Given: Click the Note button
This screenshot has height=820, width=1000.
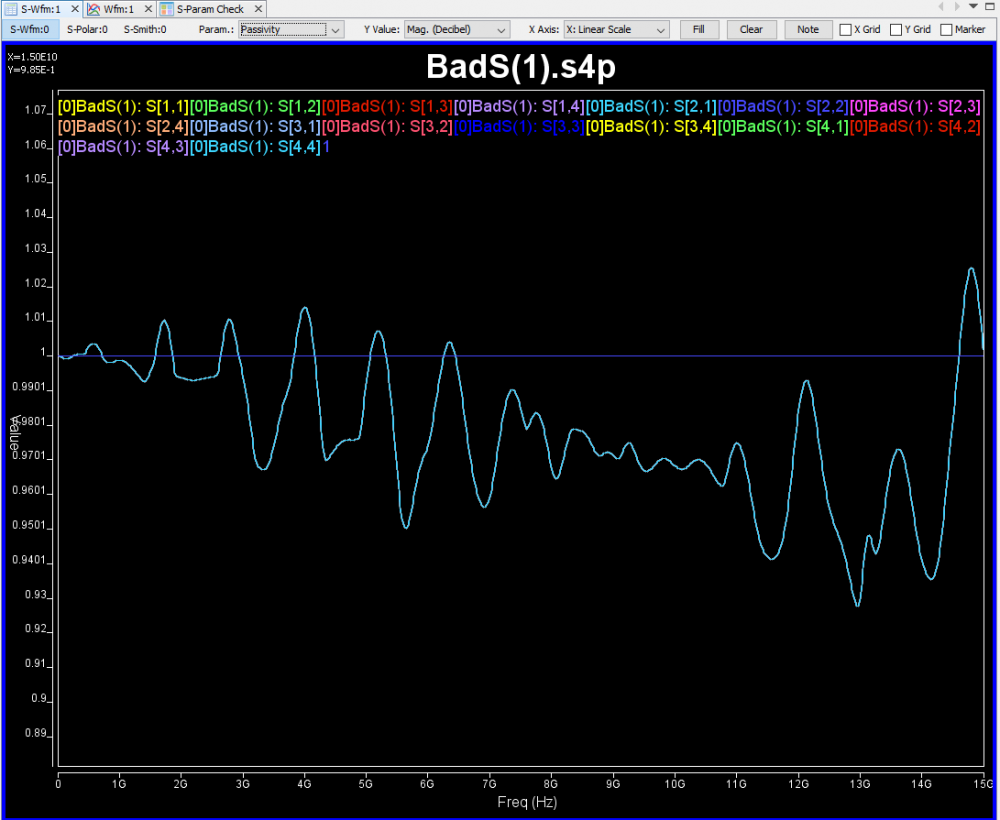Looking at the screenshot, I should tap(808, 30).
